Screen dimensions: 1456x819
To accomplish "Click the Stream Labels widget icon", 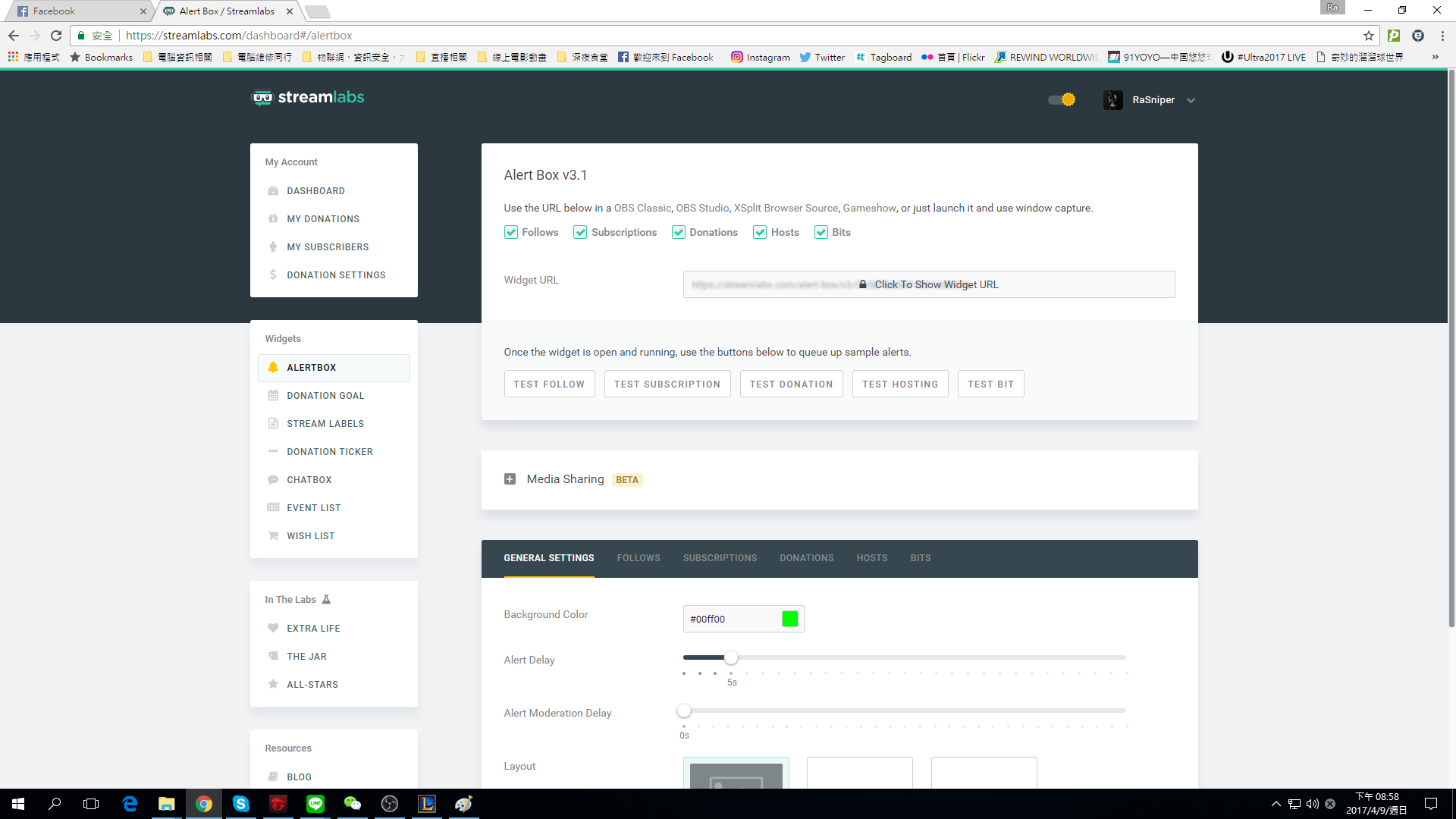I will pyautogui.click(x=273, y=423).
